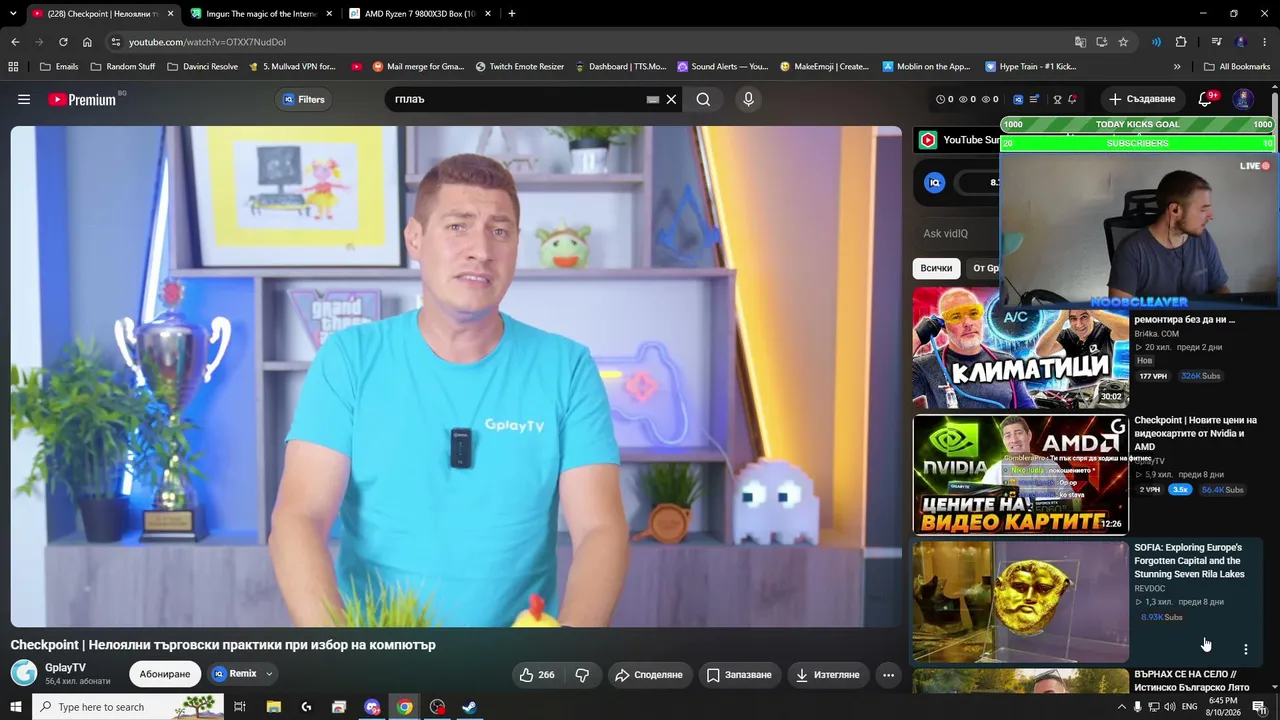Open the All Bookmarks folder
1280x720 pixels.
tap(1237, 67)
